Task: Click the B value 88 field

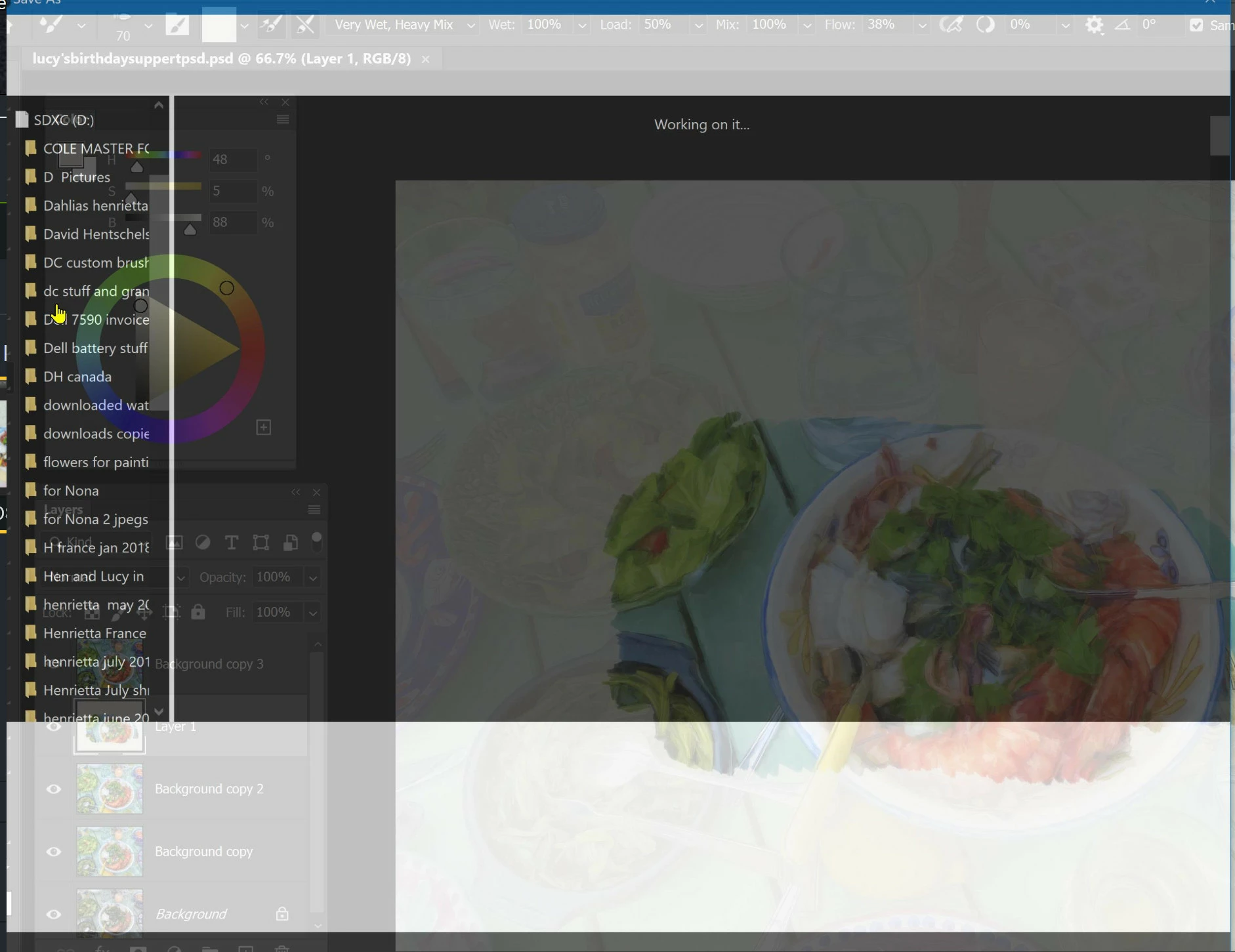Action: click(x=232, y=222)
